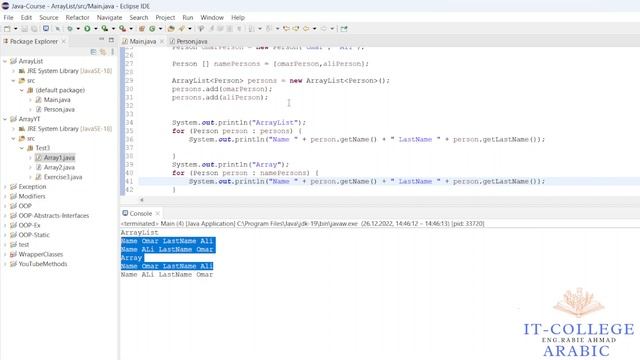Click the Next Edit Location arrow
Viewport: 640px width, 360px height.
click(296, 29)
